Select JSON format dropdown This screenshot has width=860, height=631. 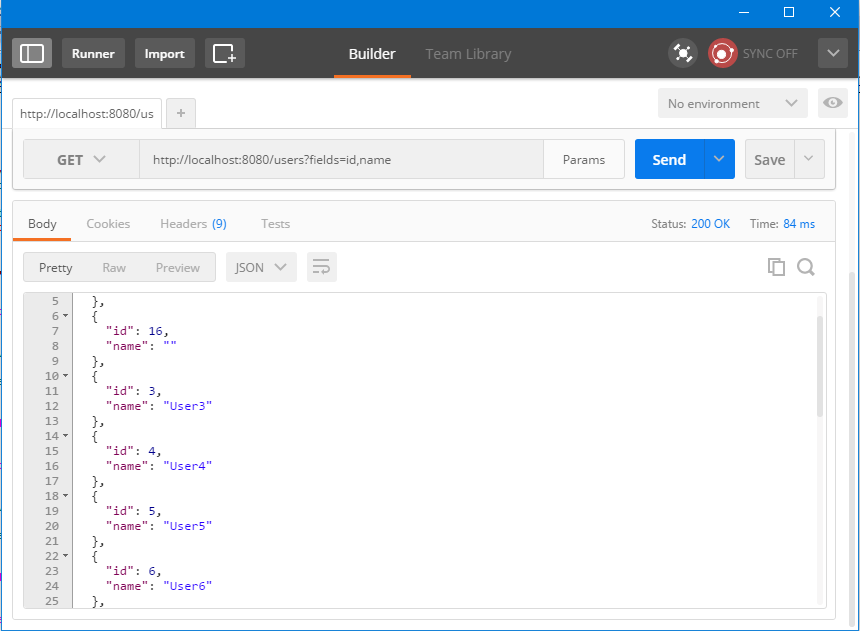tap(261, 267)
